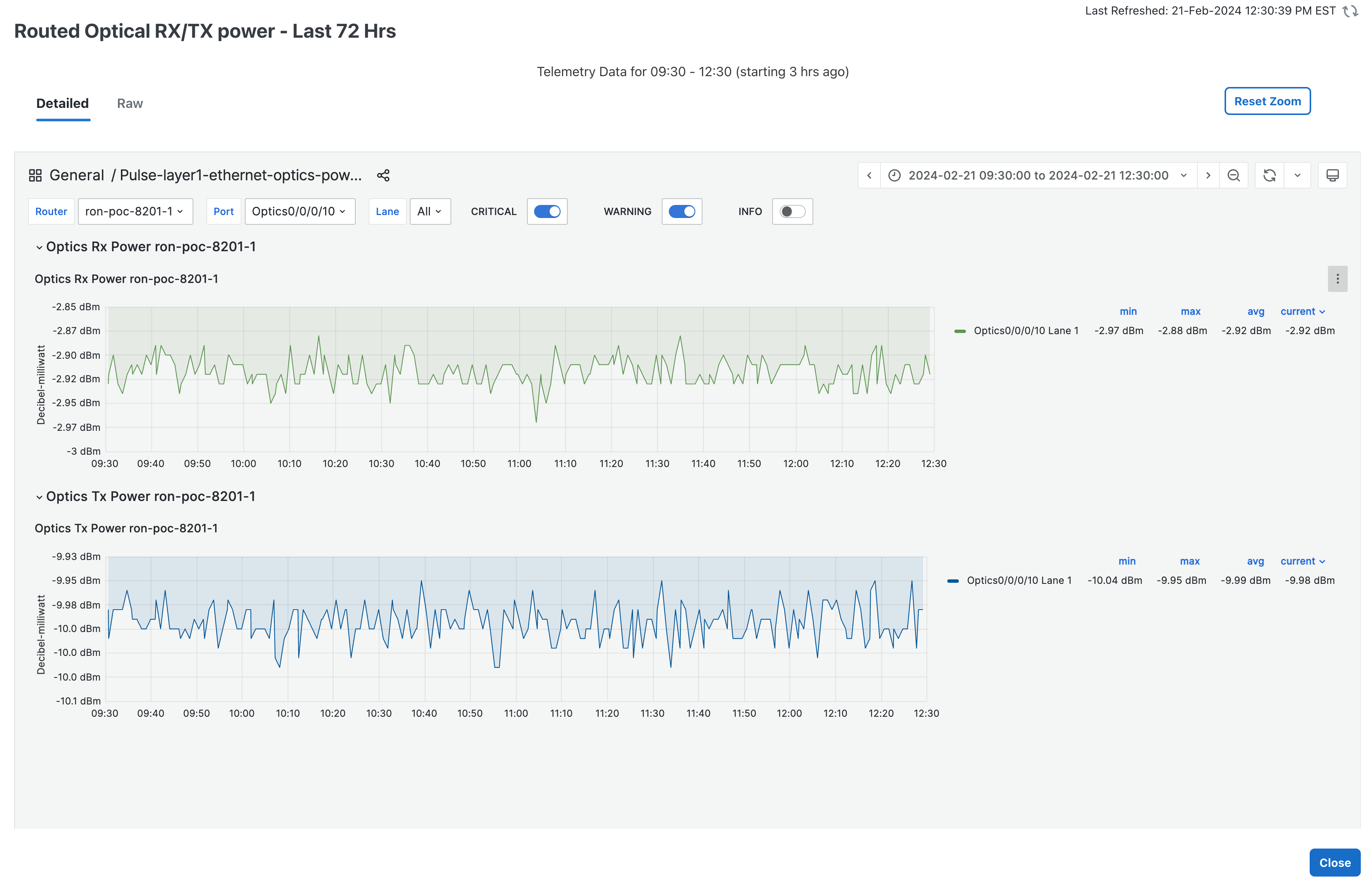Click the green Rx Lane 1 legend swatch

(960, 331)
